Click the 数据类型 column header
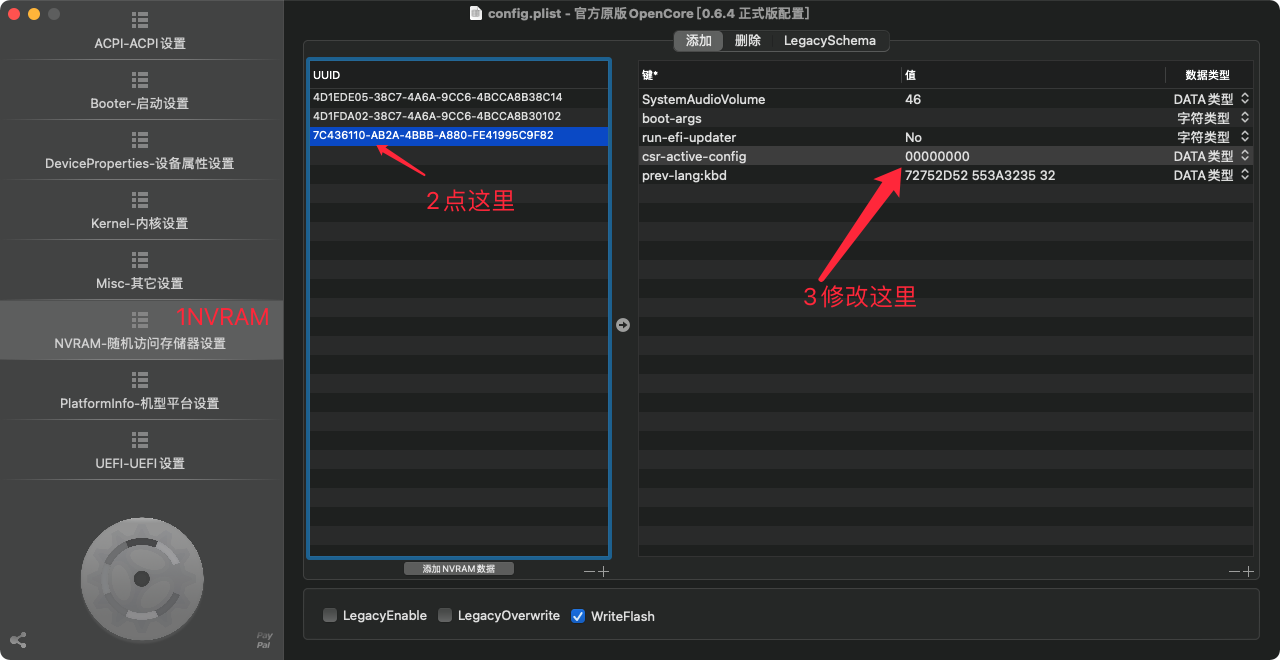1280x660 pixels. coord(1209,75)
